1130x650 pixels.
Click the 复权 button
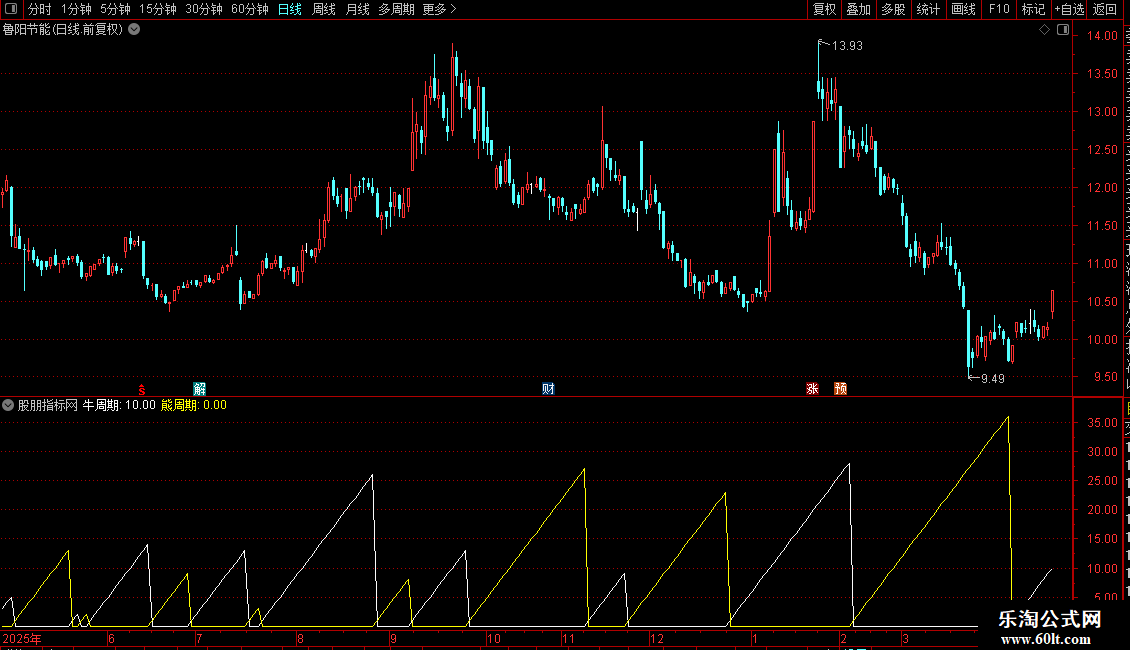[x=824, y=9]
